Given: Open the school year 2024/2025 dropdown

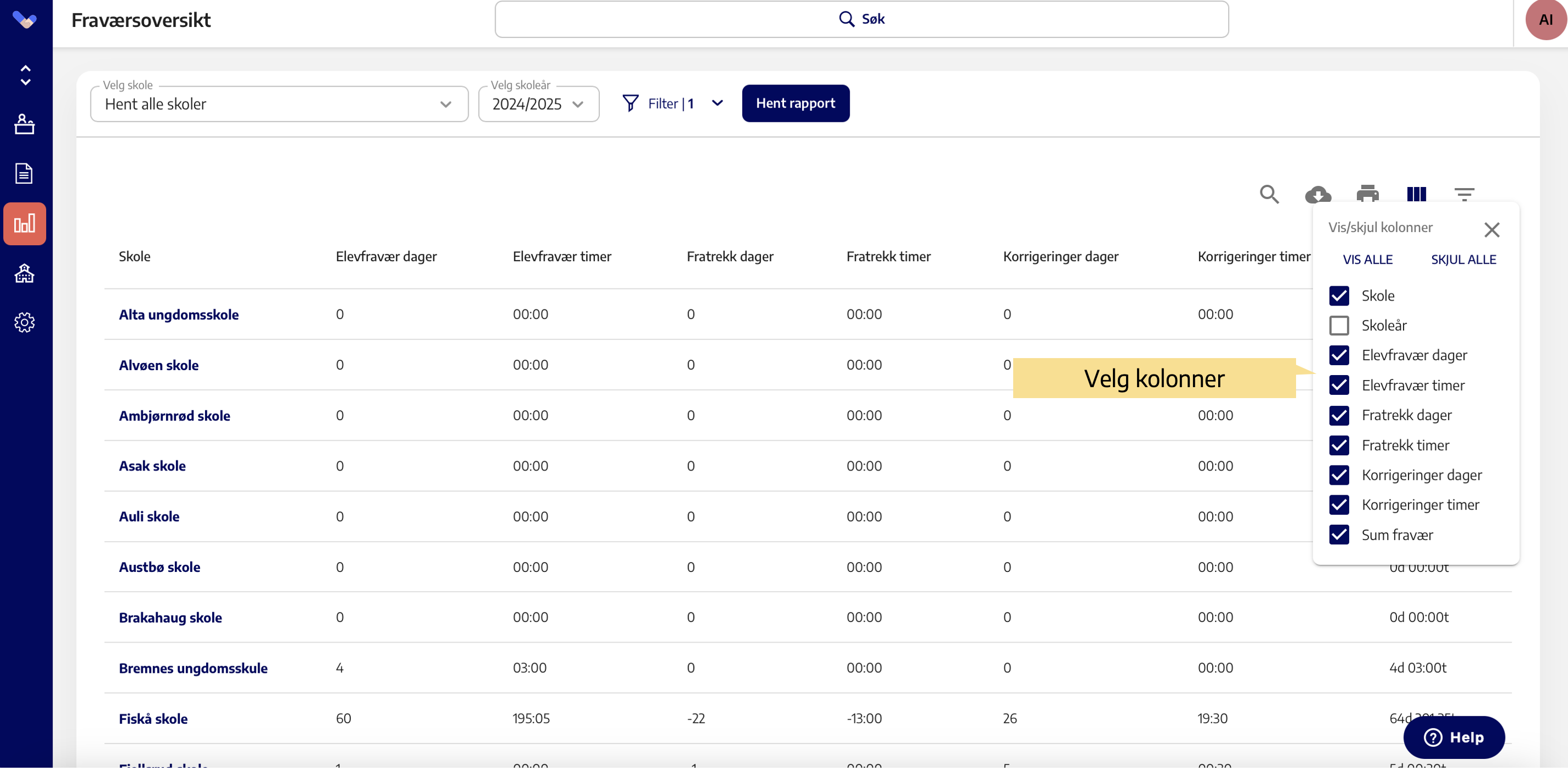Looking at the screenshot, I should 538,104.
